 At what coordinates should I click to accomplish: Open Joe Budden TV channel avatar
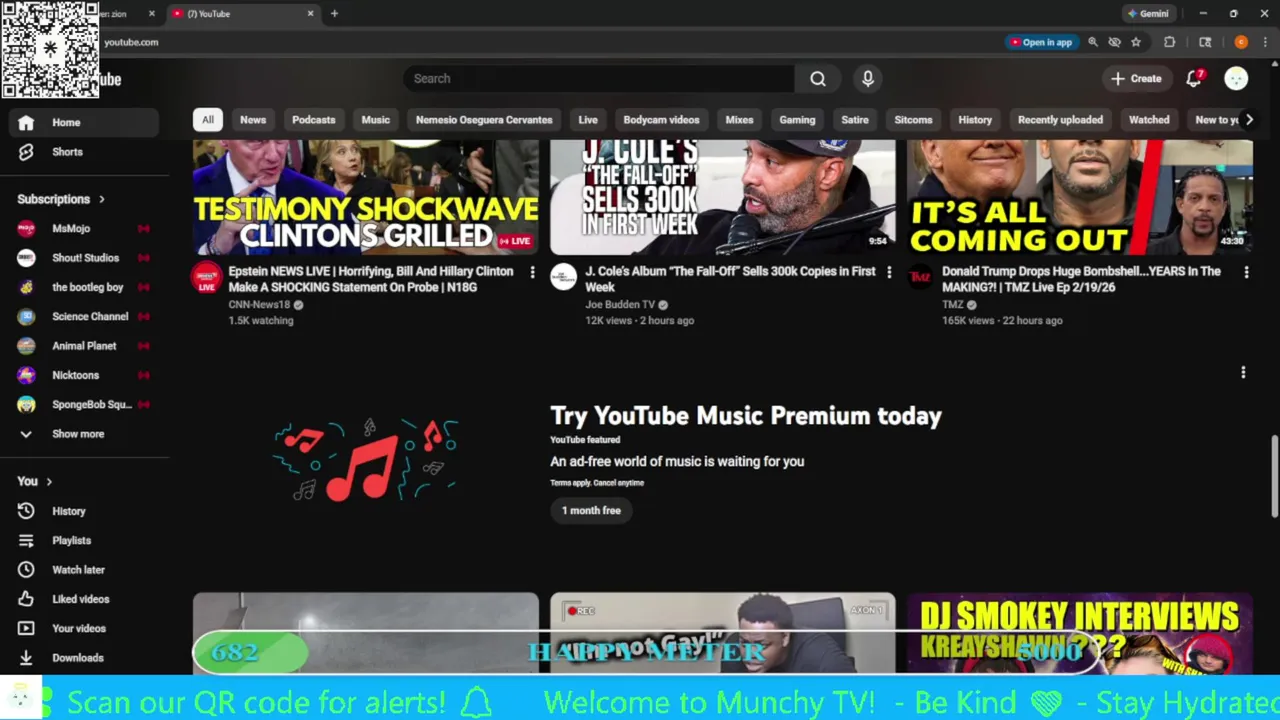coord(564,277)
